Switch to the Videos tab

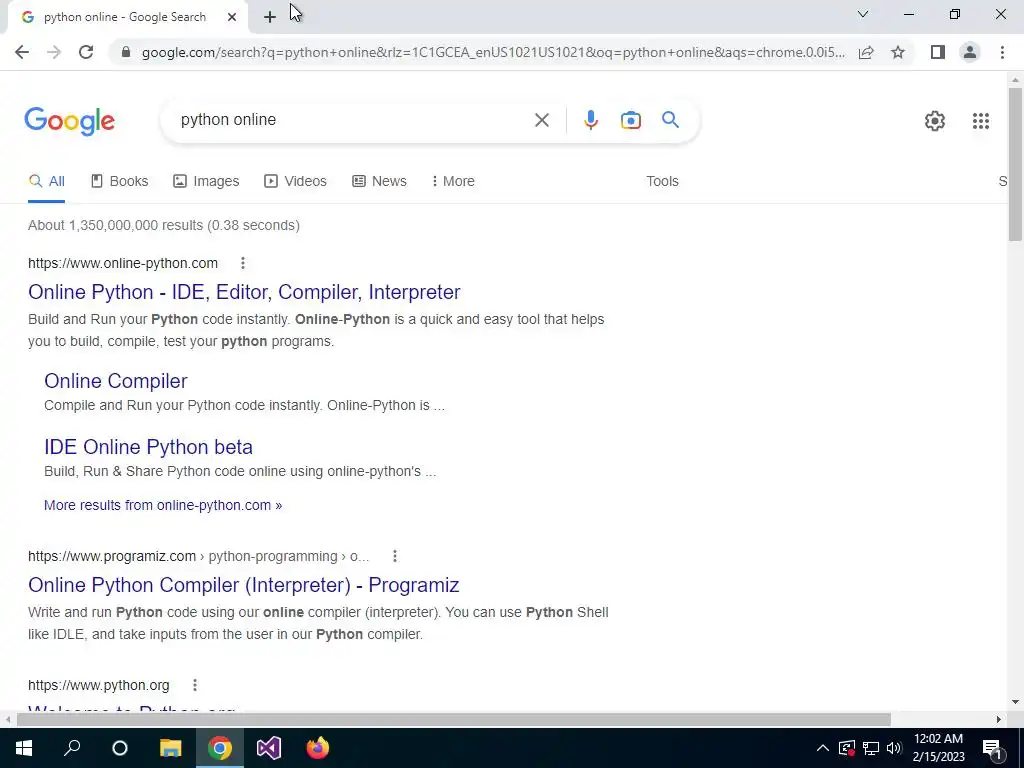pyautogui.click(x=295, y=181)
